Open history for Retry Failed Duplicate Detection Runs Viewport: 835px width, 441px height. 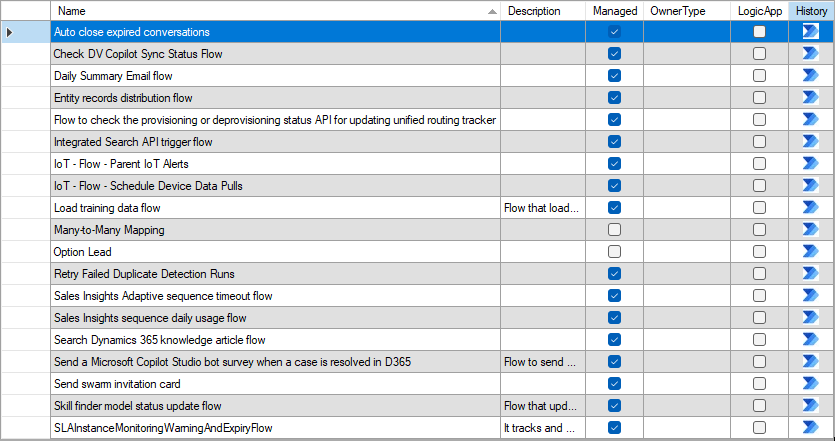click(x=811, y=274)
